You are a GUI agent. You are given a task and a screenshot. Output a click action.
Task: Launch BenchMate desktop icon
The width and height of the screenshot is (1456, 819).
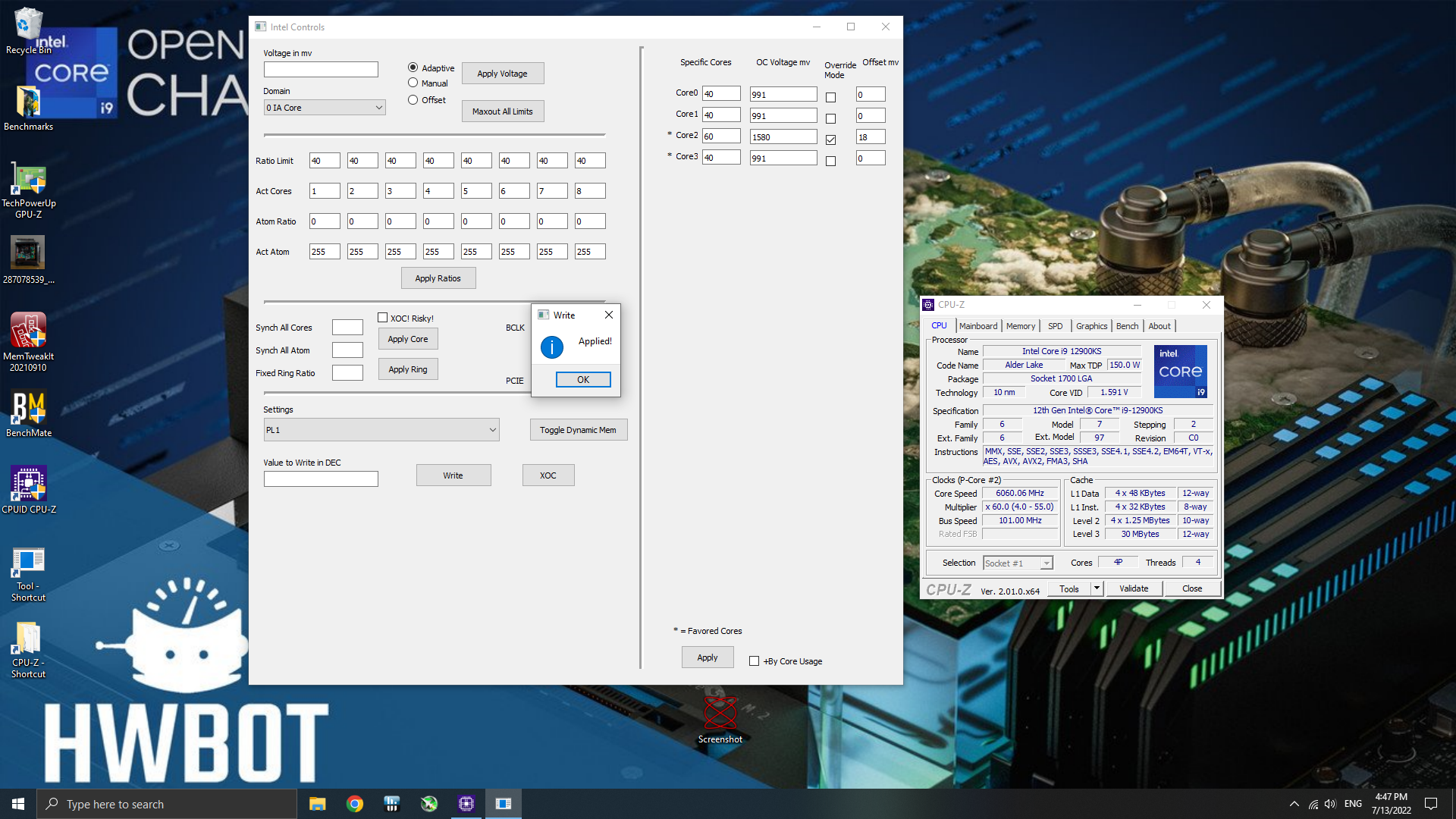coord(28,414)
